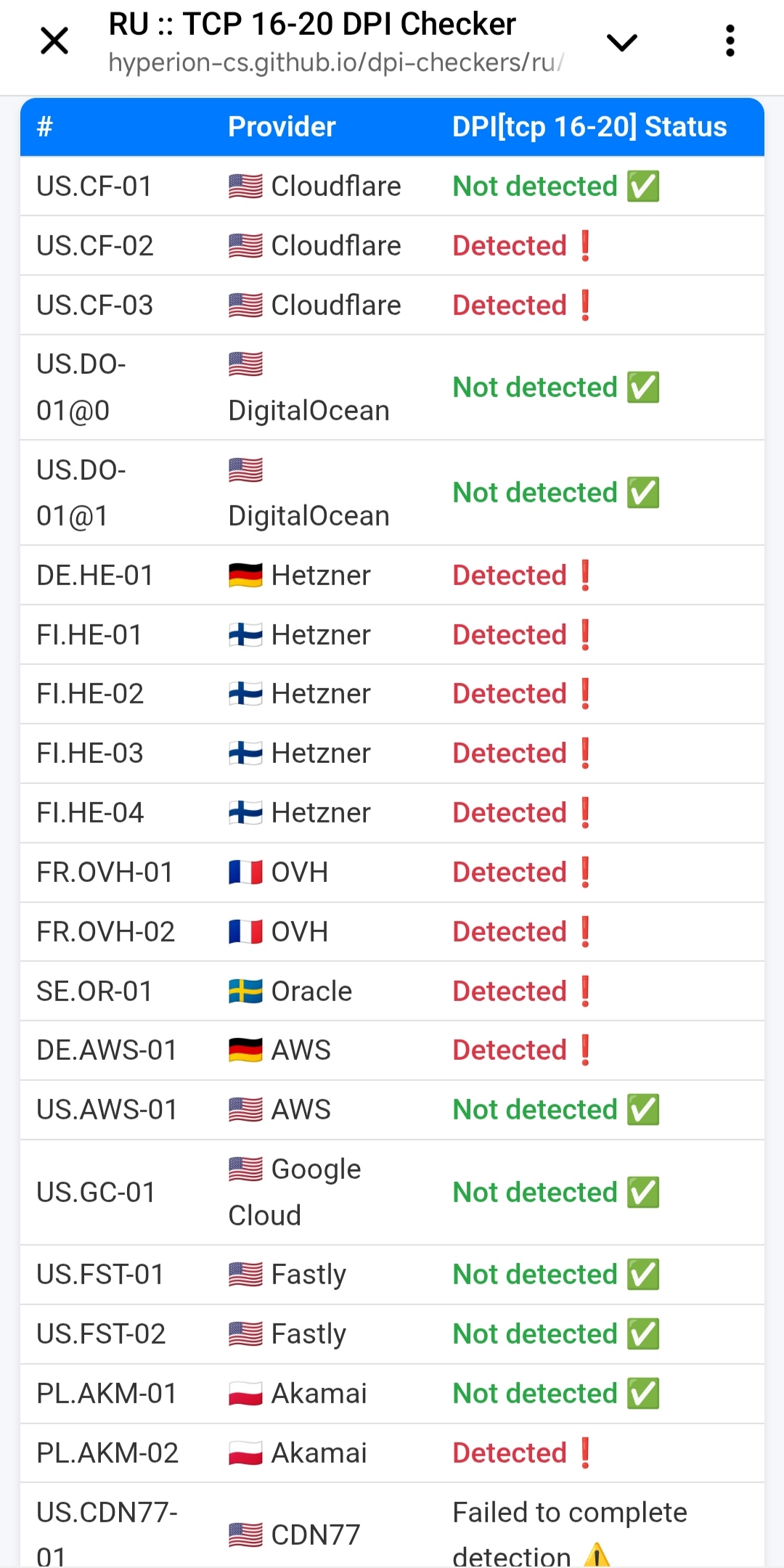Click 'Not detected' status for US.GC-01

coord(534,1193)
